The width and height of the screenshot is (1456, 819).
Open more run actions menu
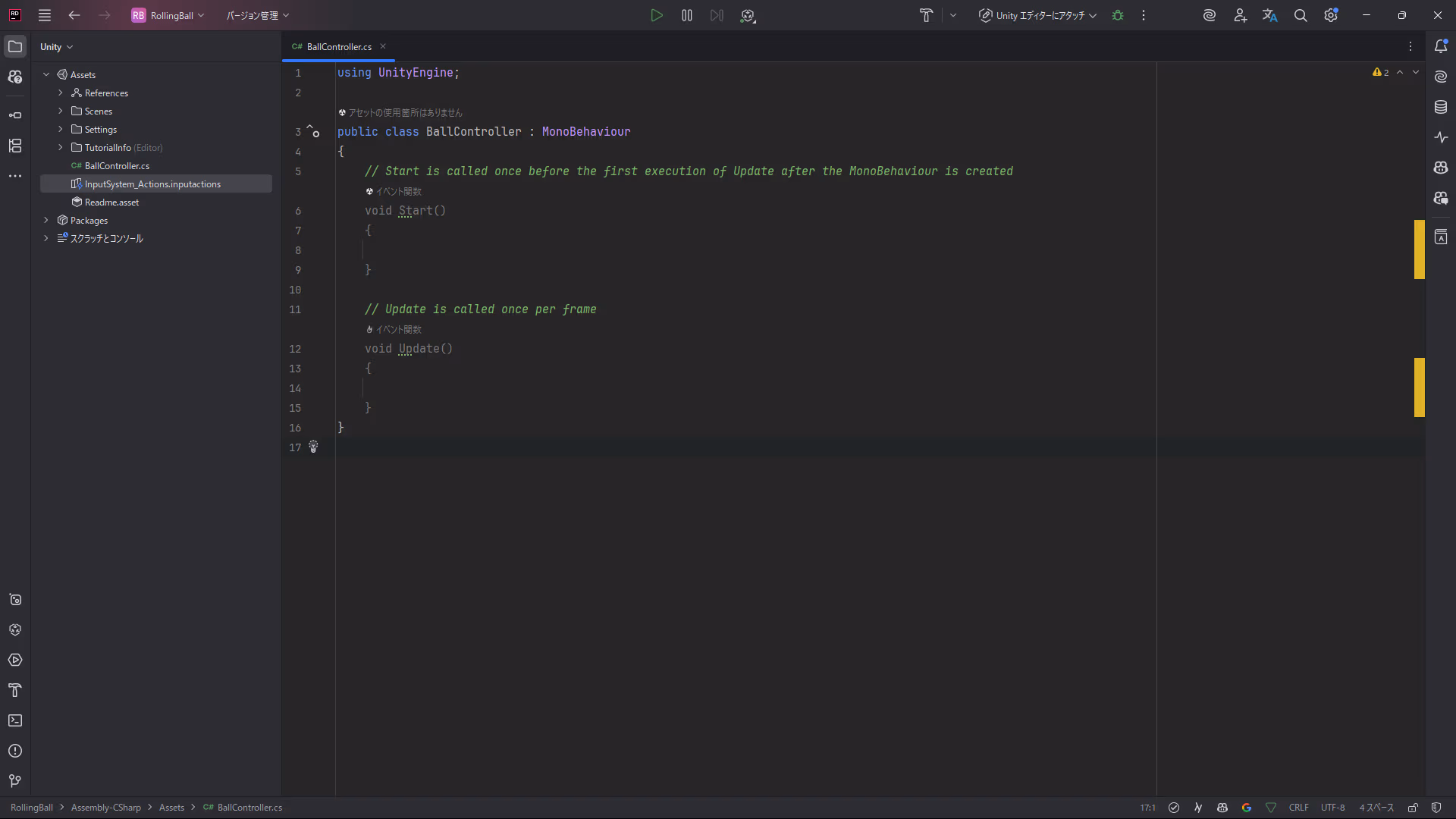click(1144, 15)
